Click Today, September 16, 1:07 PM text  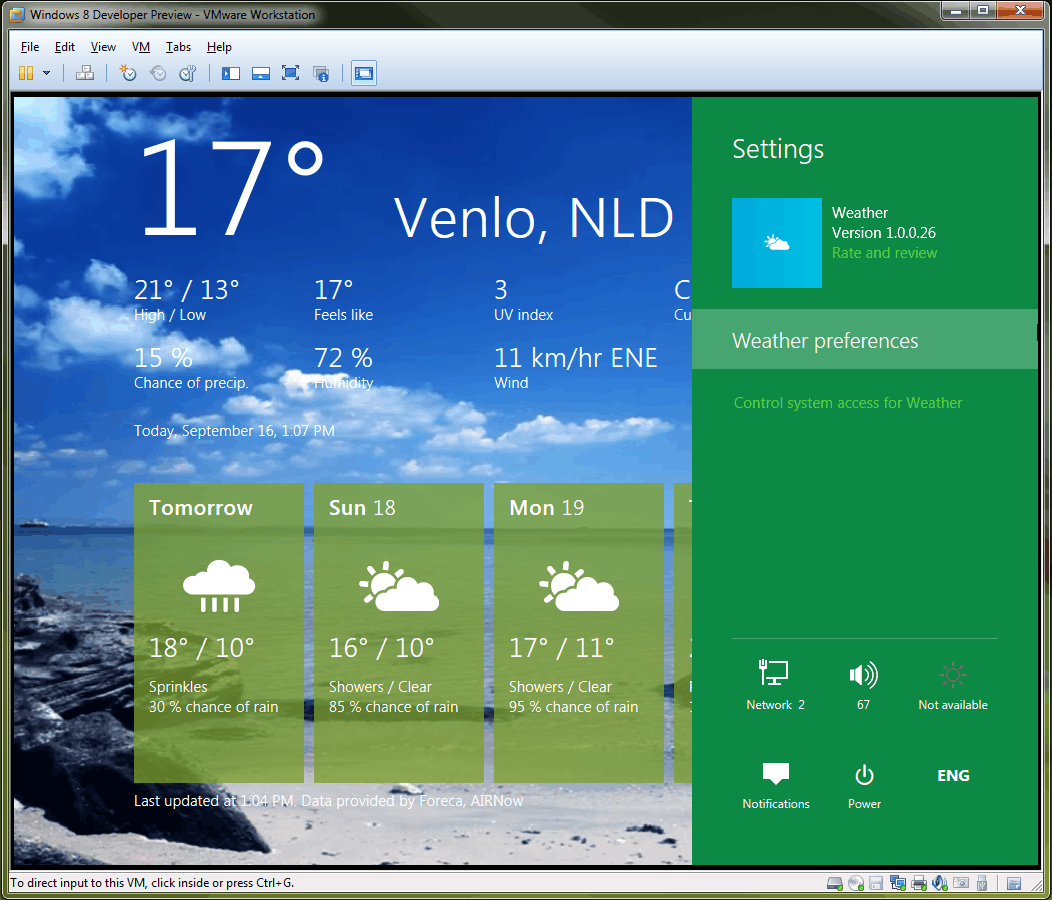coord(234,431)
